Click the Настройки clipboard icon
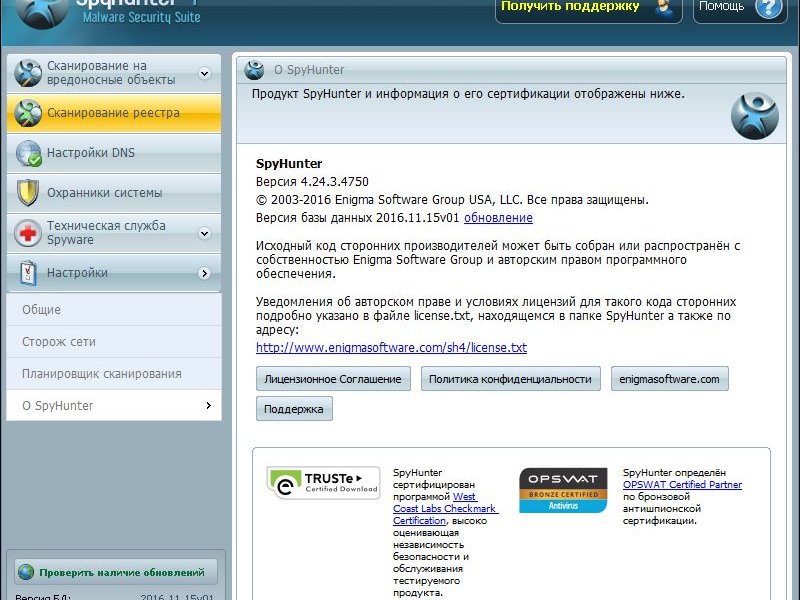800x600 pixels. (x=28, y=272)
